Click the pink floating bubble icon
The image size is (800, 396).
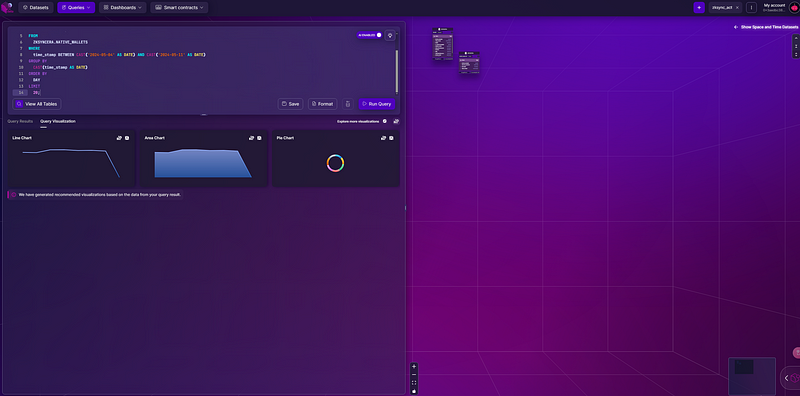point(796,353)
